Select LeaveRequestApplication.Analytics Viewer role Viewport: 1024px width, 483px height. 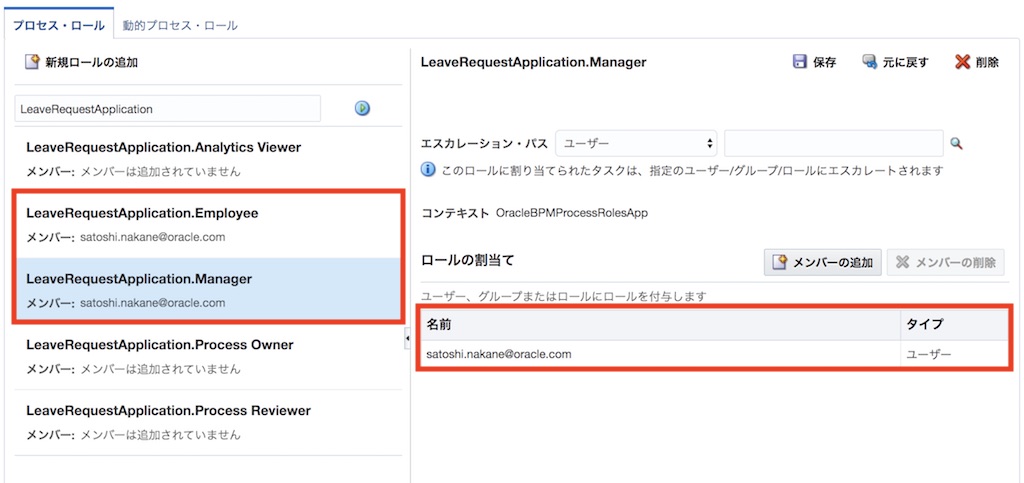163,148
